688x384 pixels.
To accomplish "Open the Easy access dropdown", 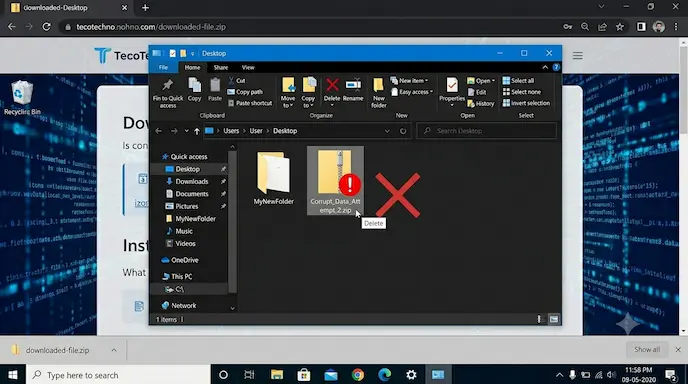I will pyautogui.click(x=412, y=92).
